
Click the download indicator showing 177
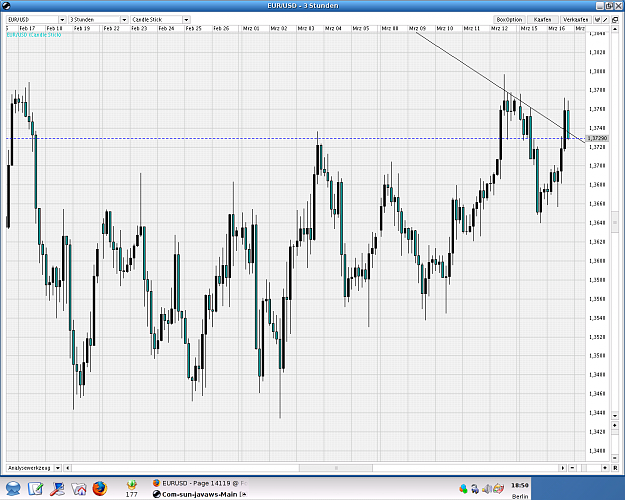132,488
